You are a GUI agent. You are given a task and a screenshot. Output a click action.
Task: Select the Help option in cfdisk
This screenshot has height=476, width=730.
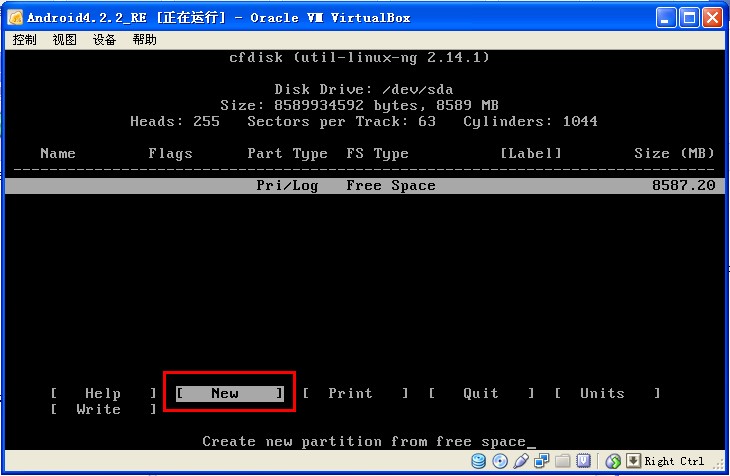coord(103,393)
